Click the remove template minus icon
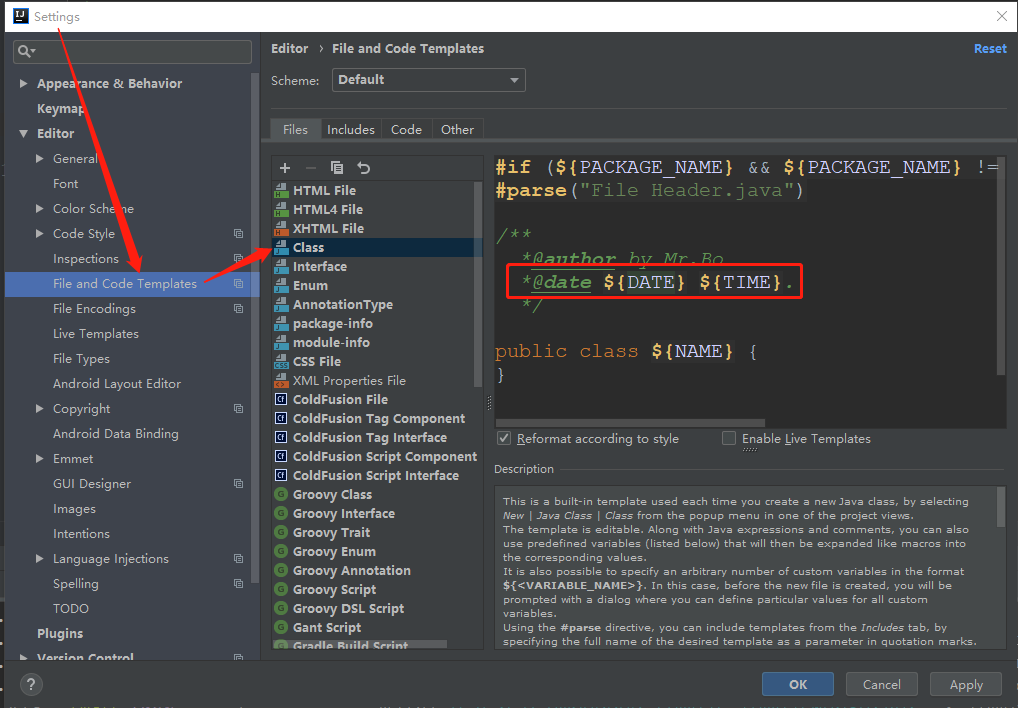Viewport: 1018px width, 708px height. 310,168
